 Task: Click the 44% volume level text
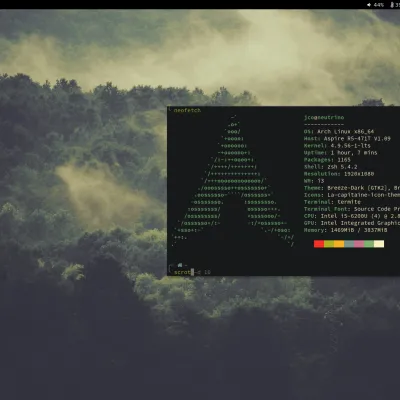[x=379, y=5]
